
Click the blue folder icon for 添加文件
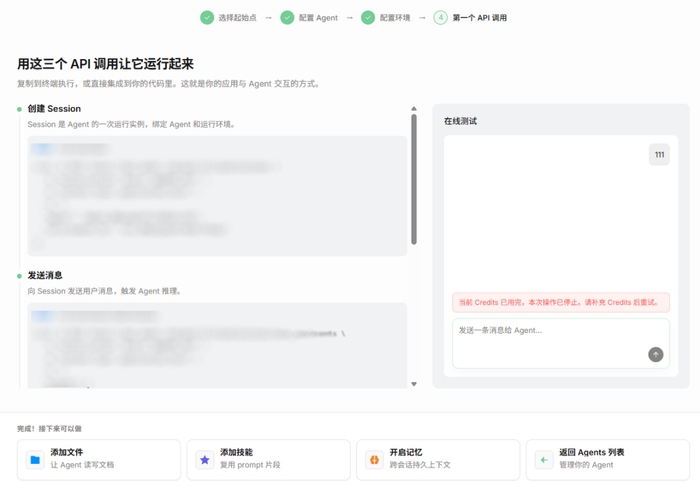(x=35, y=460)
